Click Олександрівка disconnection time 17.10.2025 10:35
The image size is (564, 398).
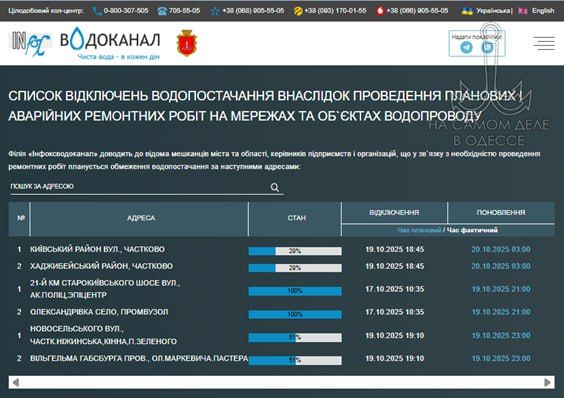pyautogui.click(x=395, y=312)
